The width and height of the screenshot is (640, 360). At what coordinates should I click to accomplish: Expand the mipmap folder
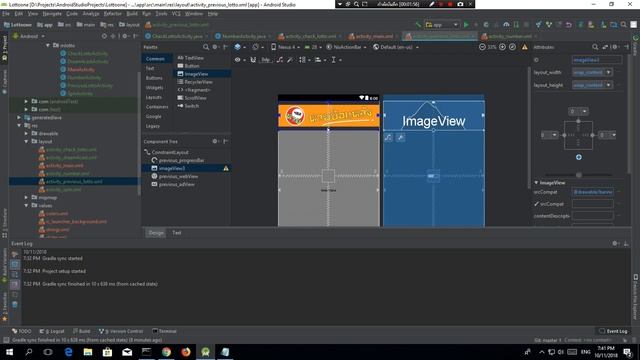27,198
